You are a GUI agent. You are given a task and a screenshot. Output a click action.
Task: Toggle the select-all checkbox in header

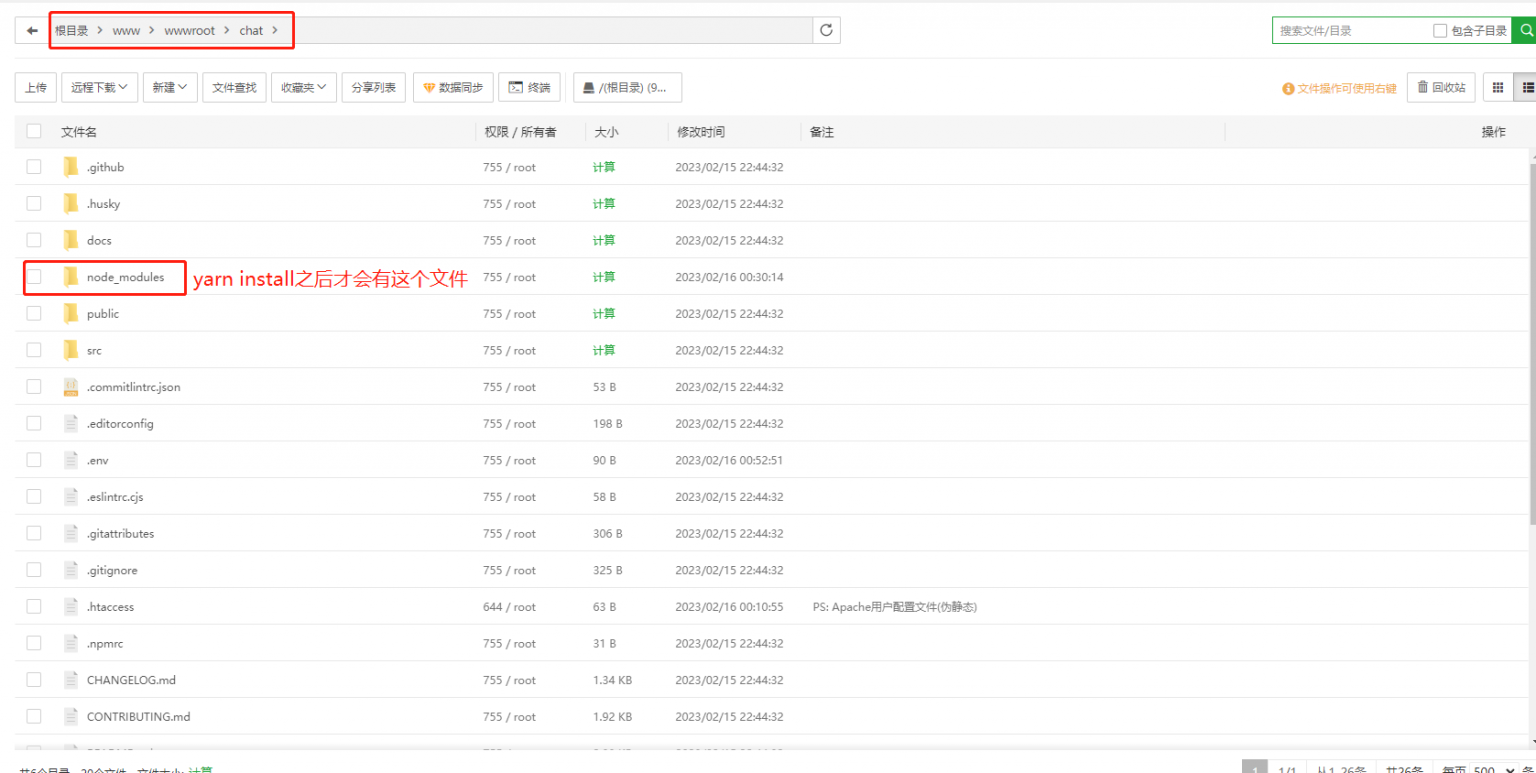34,131
